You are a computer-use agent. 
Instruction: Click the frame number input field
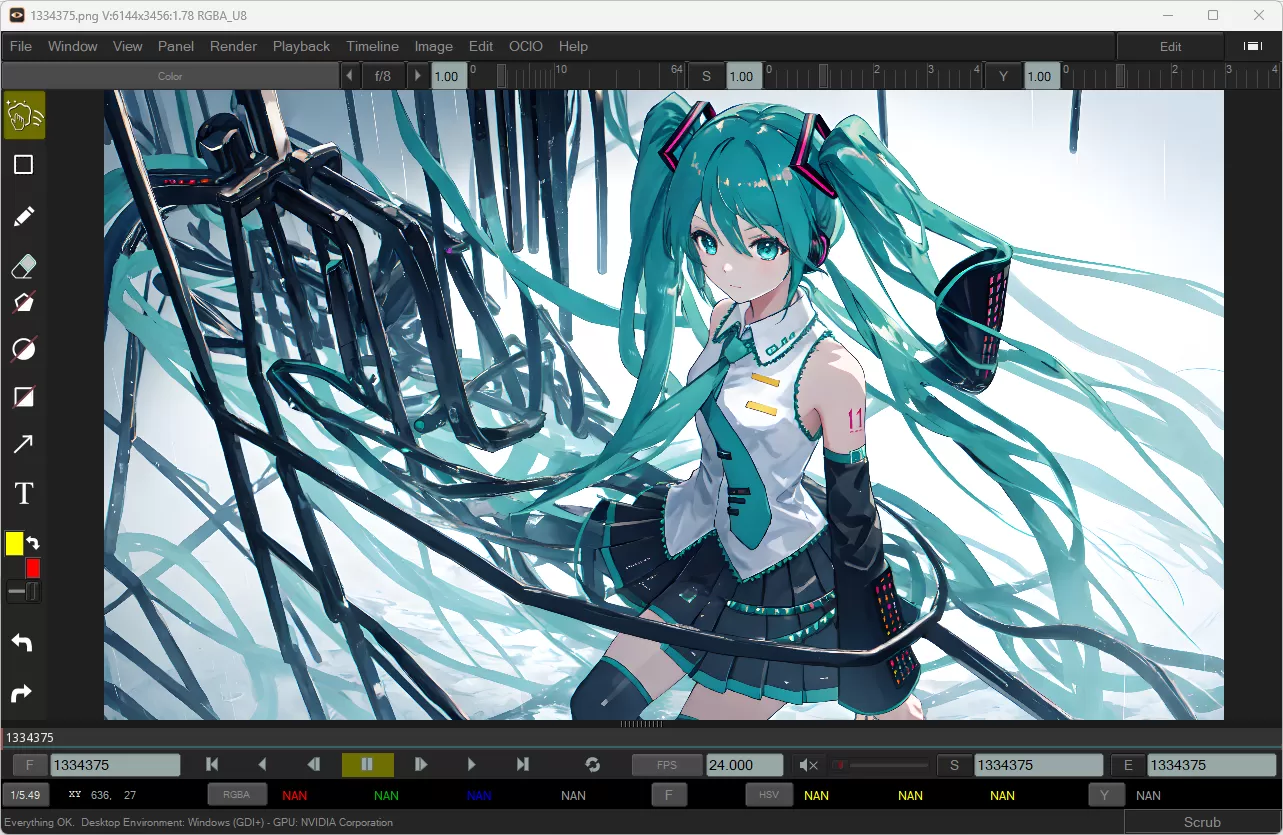click(x=113, y=764)
